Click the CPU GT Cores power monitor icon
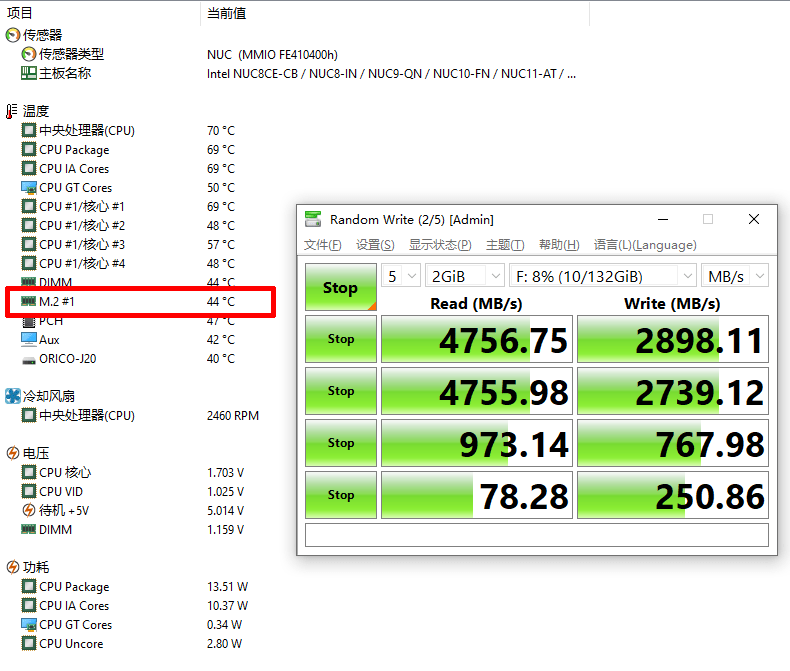Screen dimensions: 790x671 (x=29, y=625)
